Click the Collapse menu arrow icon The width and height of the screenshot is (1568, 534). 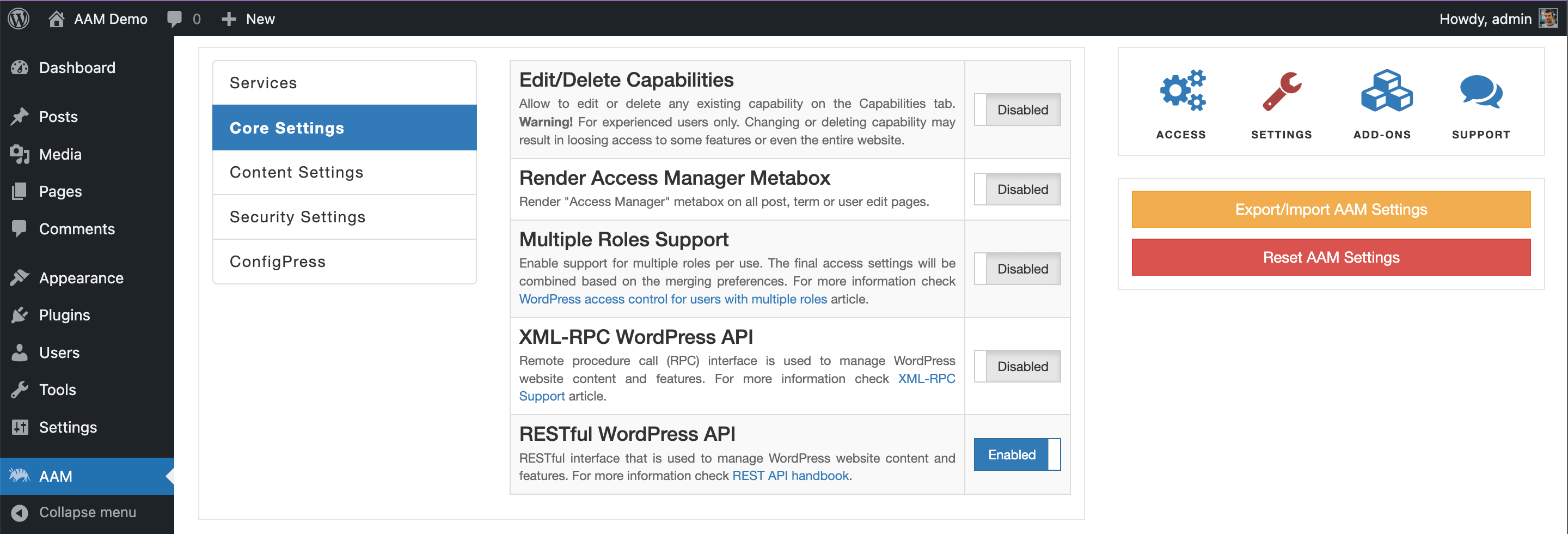click(x=20, y=513)
